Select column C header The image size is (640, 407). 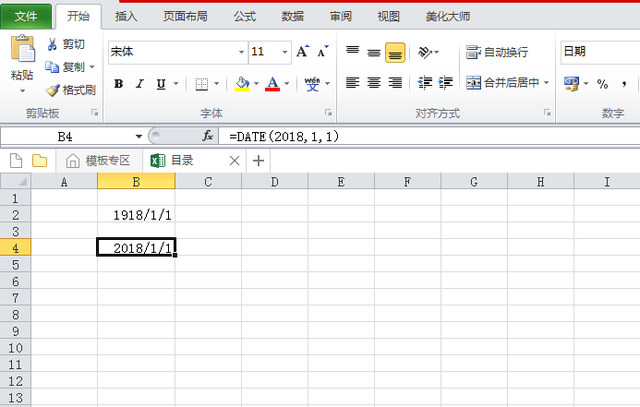click(208, 182)
